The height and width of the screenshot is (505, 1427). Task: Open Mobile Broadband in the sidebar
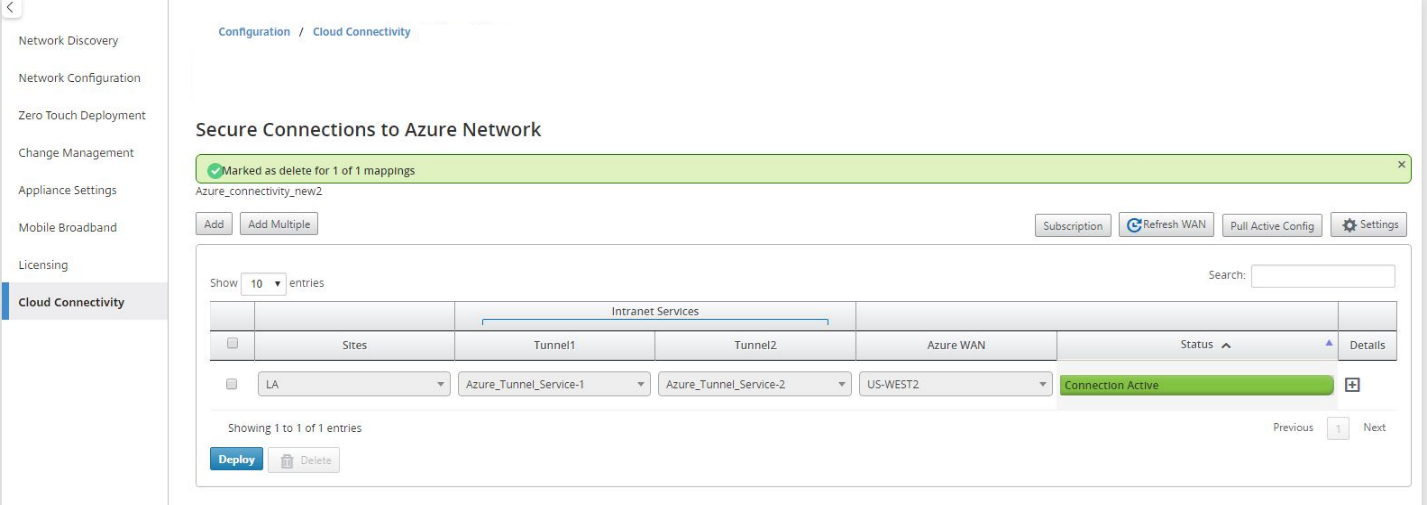[68, 227]
